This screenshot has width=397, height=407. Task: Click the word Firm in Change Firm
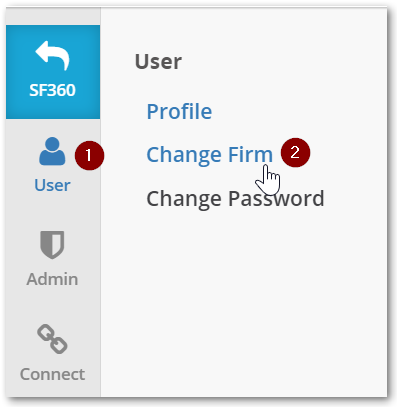coord(250,155)
